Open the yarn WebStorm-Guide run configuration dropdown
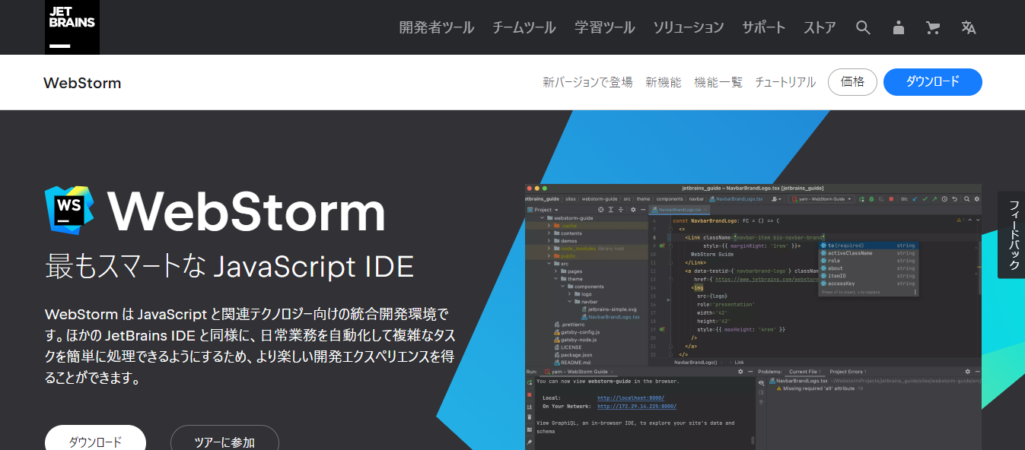This screenshot has width=1025, height=450. 820,199
